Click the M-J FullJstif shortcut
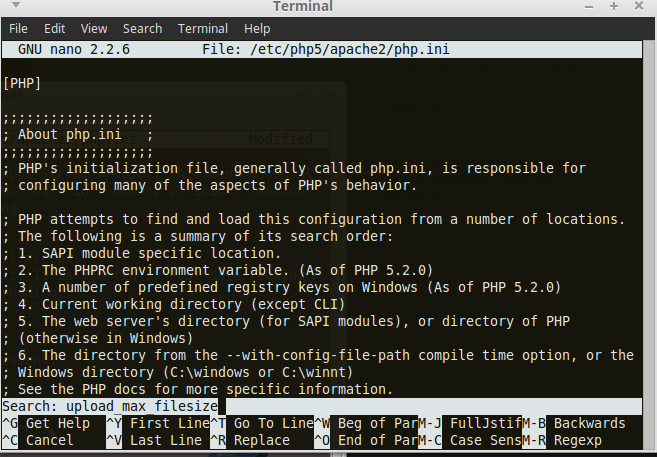 (469, 423)
